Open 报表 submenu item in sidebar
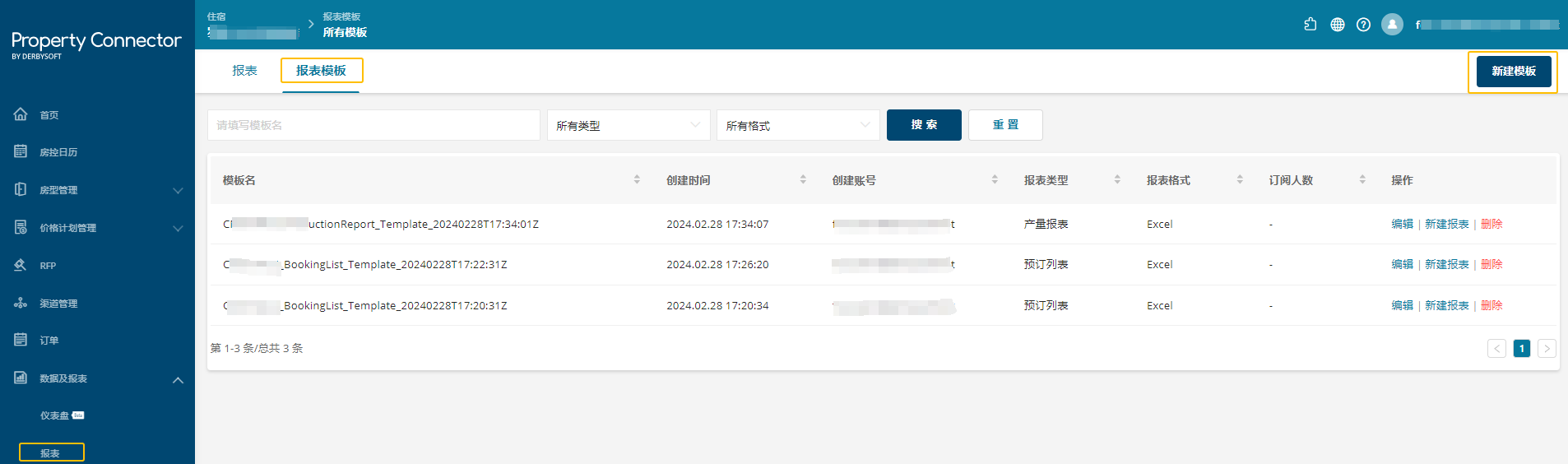Screen dimensions: 1568x464 point(51,452)
